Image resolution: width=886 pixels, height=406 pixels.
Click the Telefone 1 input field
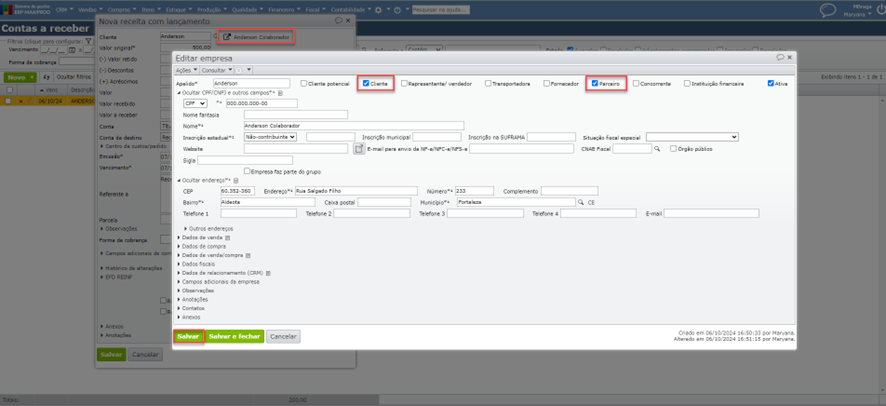[x=258, y=213]
